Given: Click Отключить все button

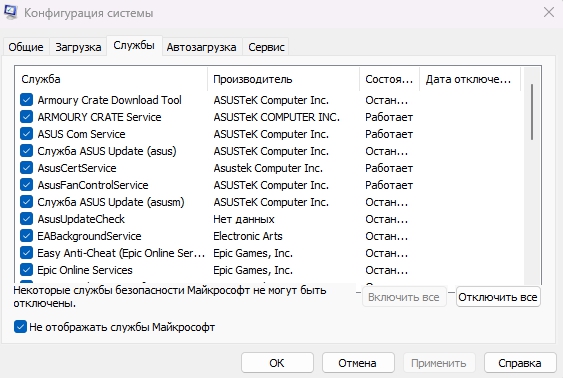Looking at the screenshot, I should tap(498, 297).
